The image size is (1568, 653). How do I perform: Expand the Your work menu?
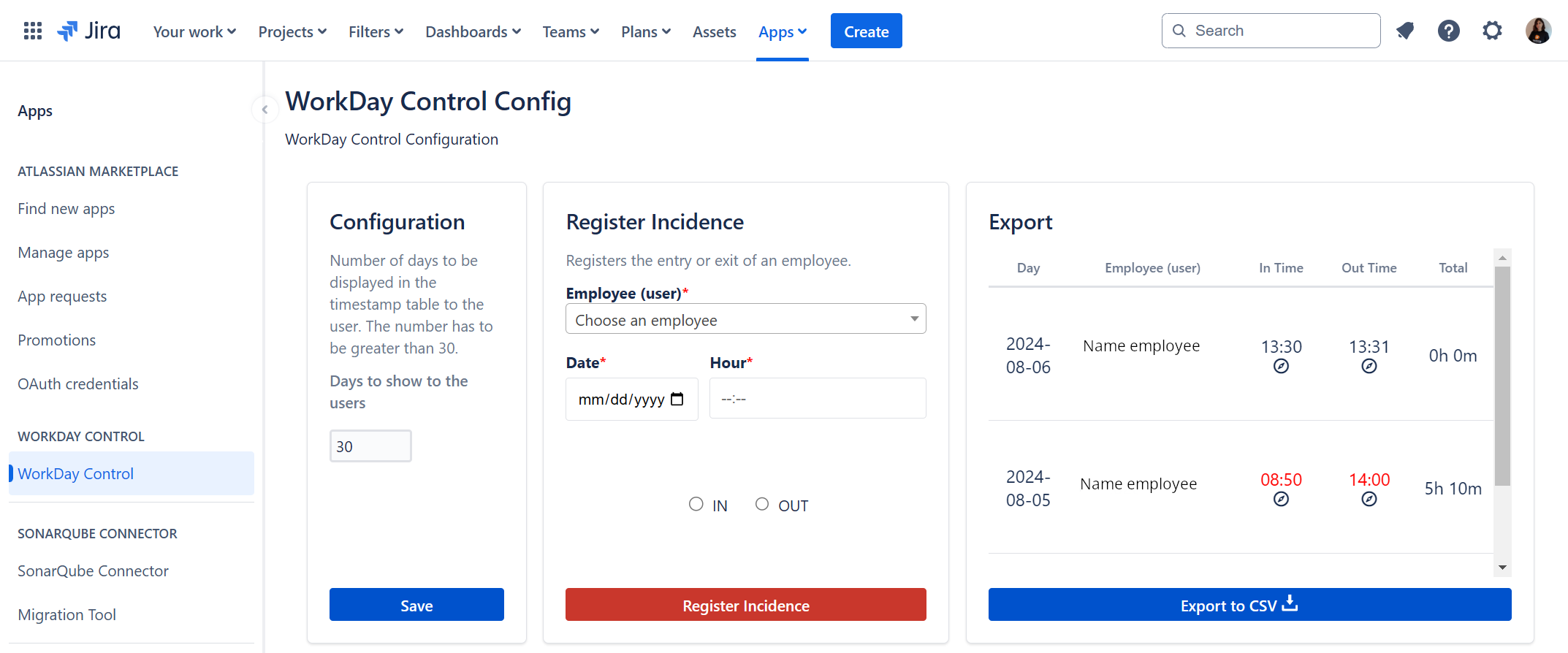[x=194, y=31]
